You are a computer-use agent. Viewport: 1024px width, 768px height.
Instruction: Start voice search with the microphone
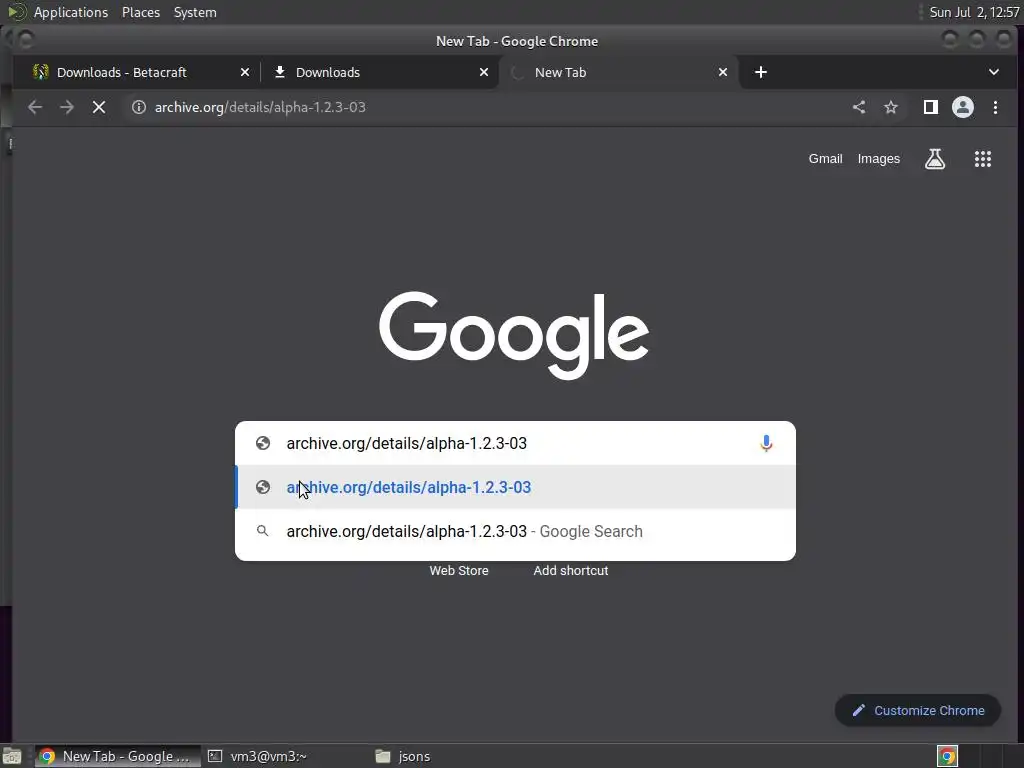pos(766,443)
